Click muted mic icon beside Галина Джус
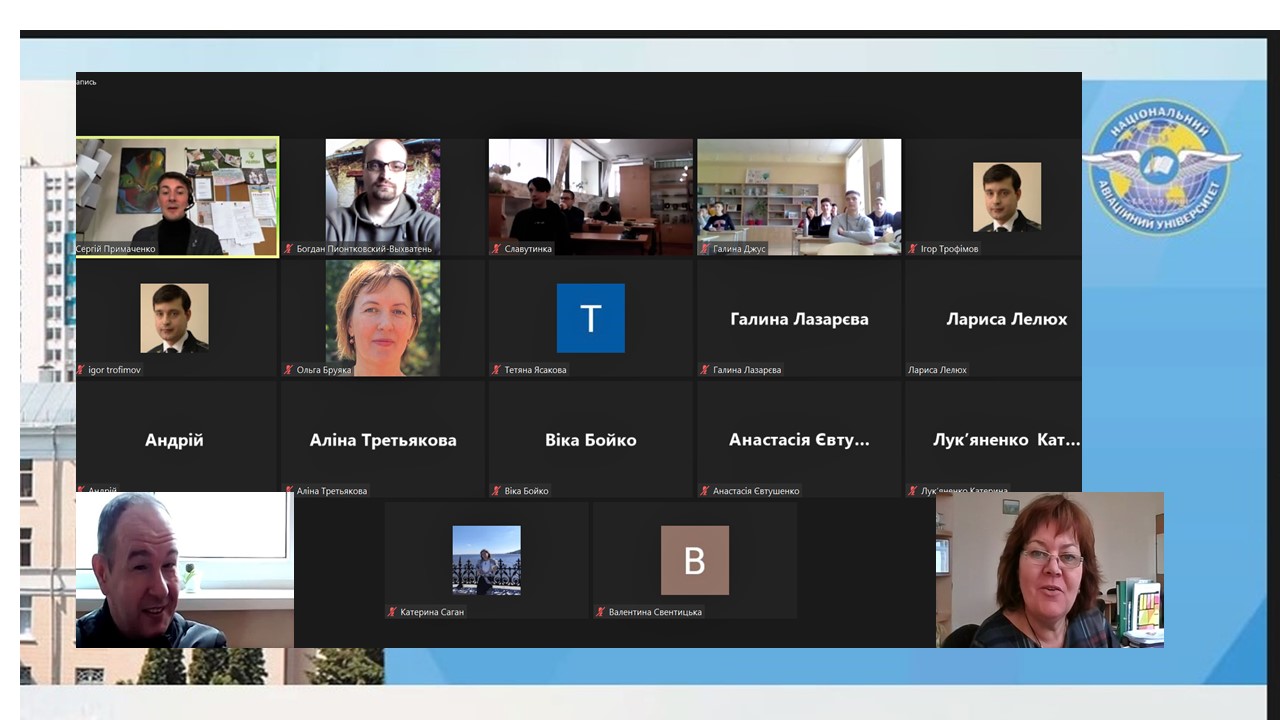This screenshot has width=1280, height=720. 704,249
